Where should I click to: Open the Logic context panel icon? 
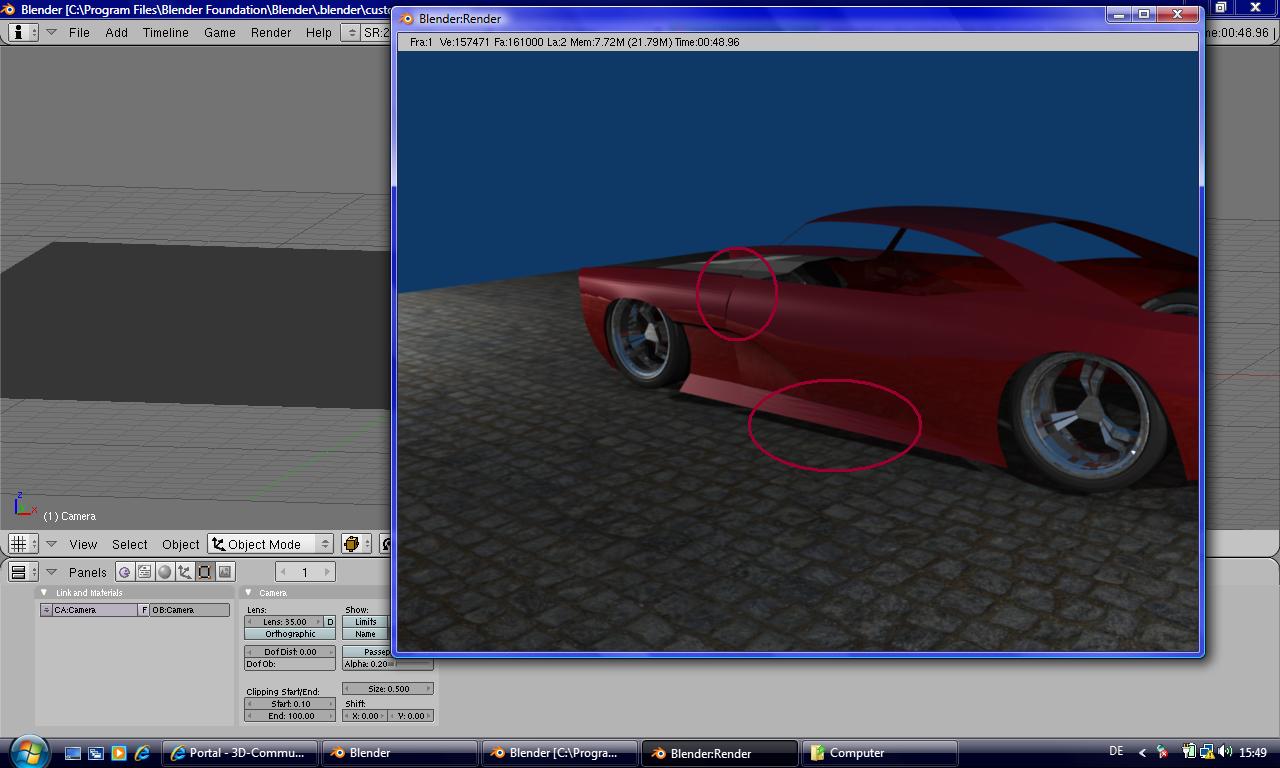coord(125,572)
